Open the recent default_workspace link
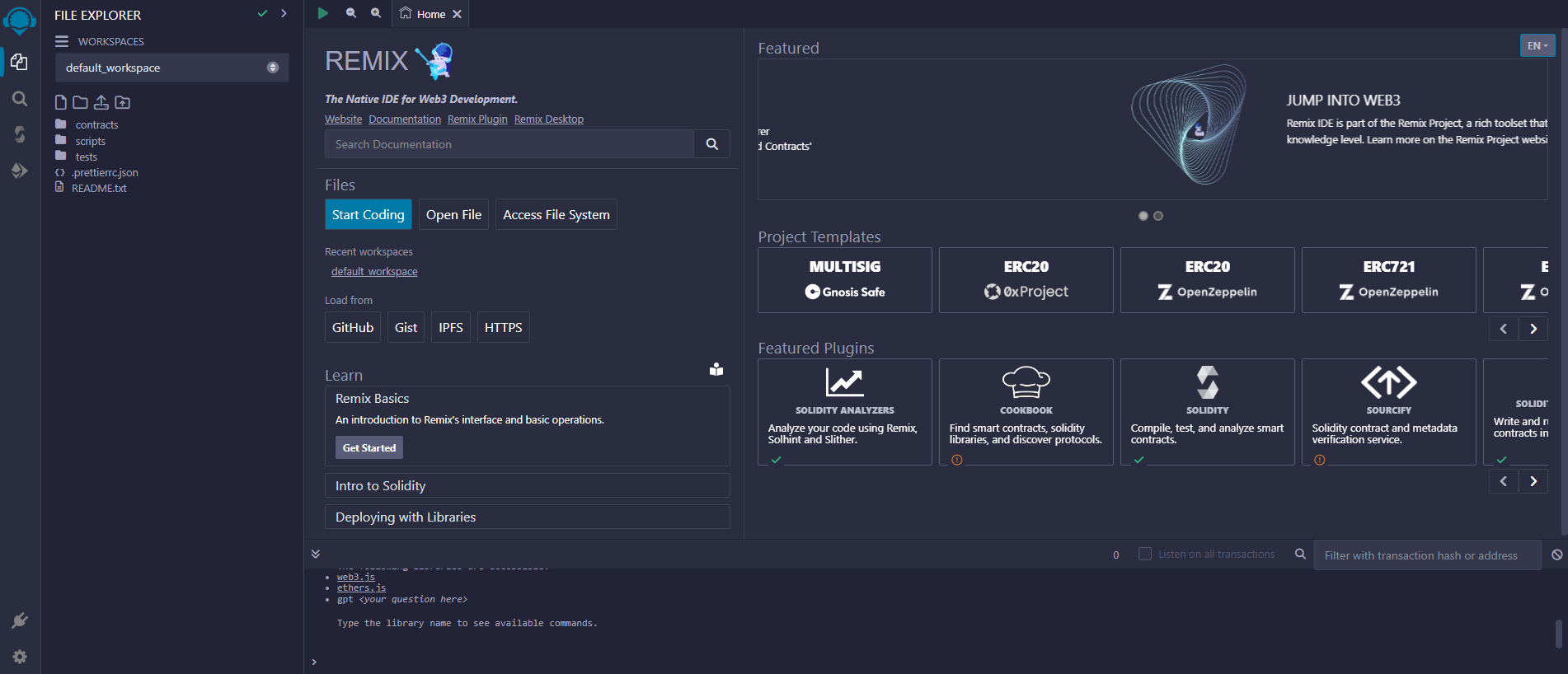 [374, 272]
